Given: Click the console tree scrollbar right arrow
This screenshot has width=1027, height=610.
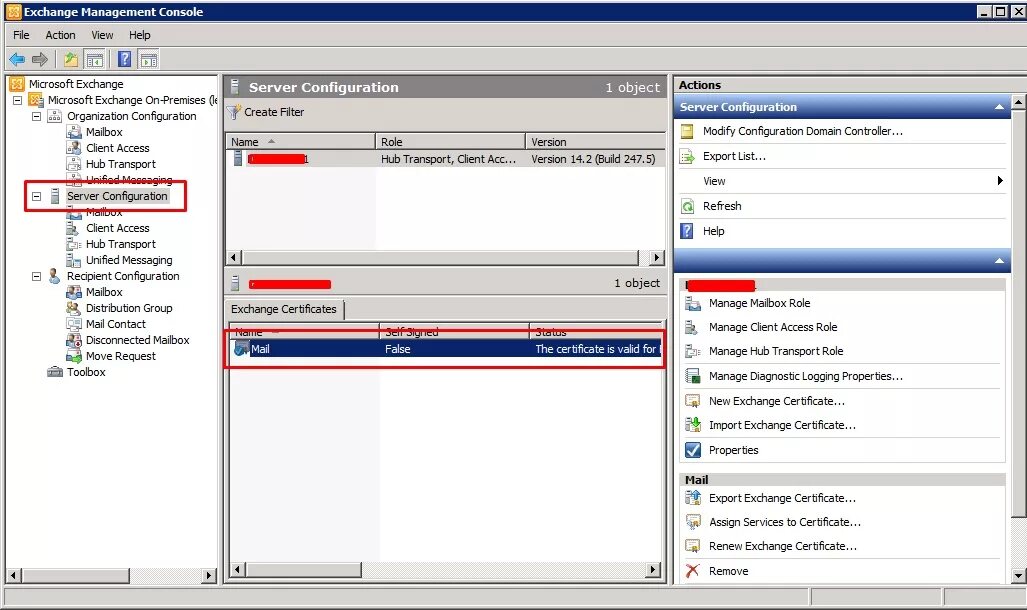Looking at the screenshot, I should [209, 576].
